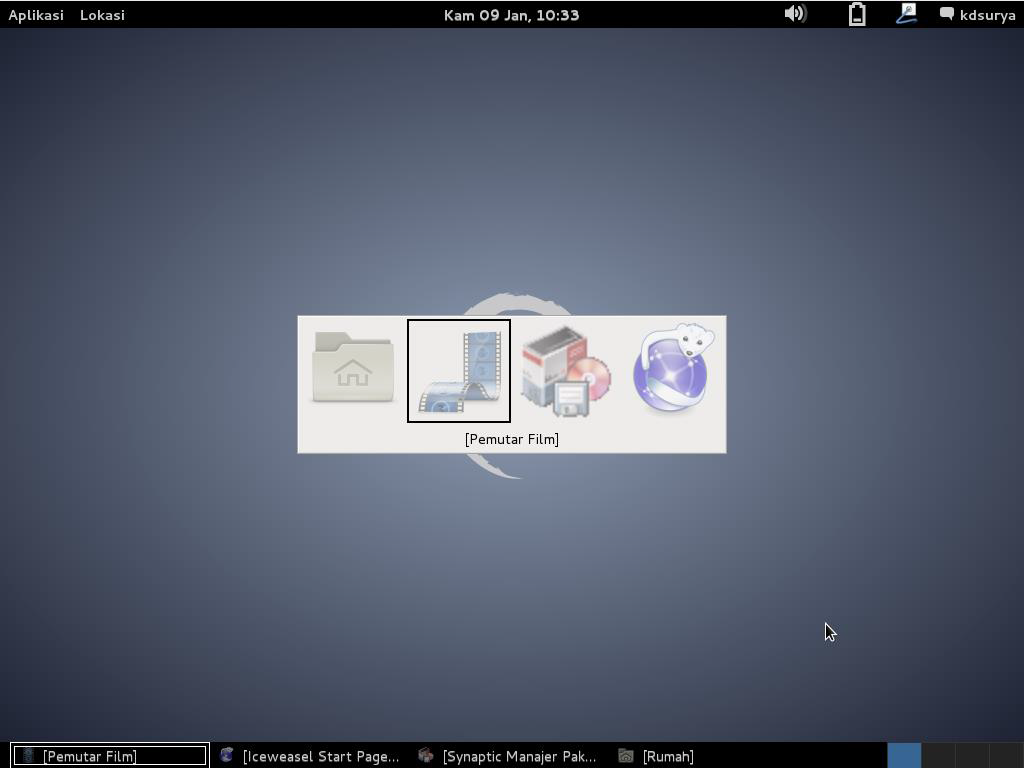Bring up Synaptic Manajer Paket from taskbar
Image resolution: width=1024 pixels, height=768 pixels.
coord(510,756)
